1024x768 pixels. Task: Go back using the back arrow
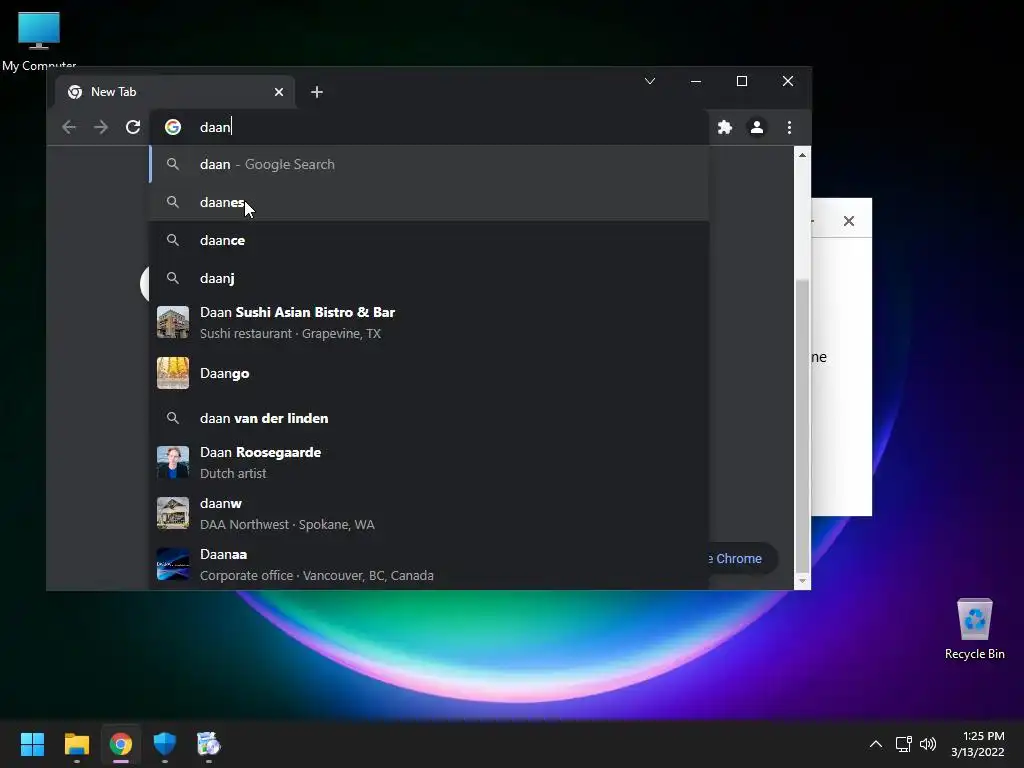[69, 127]
